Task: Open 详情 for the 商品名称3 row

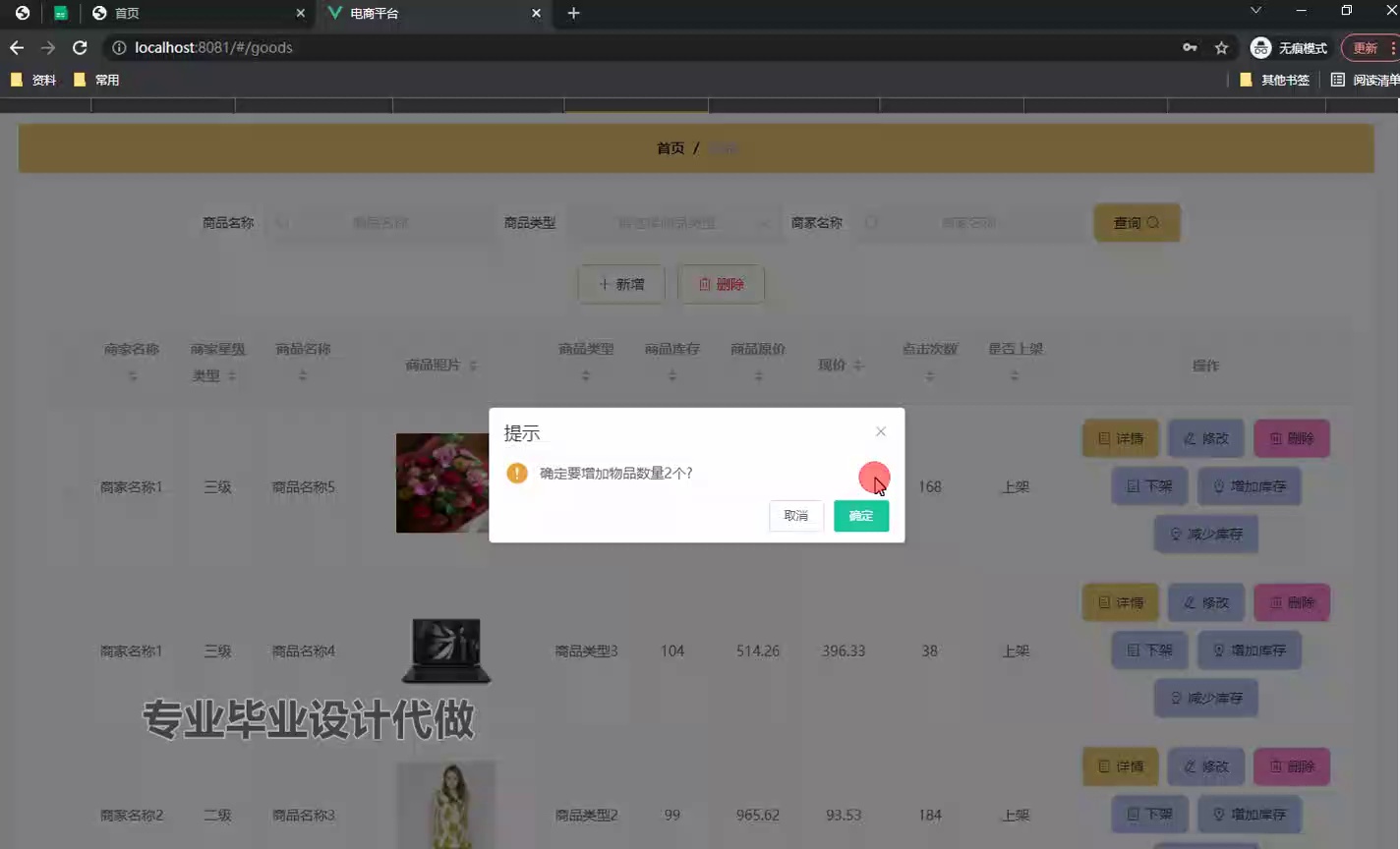Action: [1121, 766]
